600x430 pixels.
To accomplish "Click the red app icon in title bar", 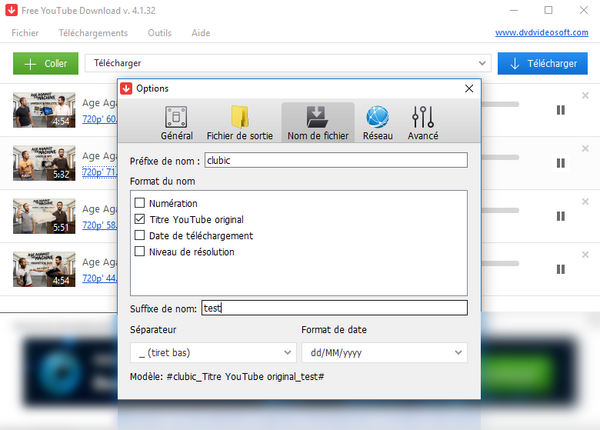I will (11, 10).
